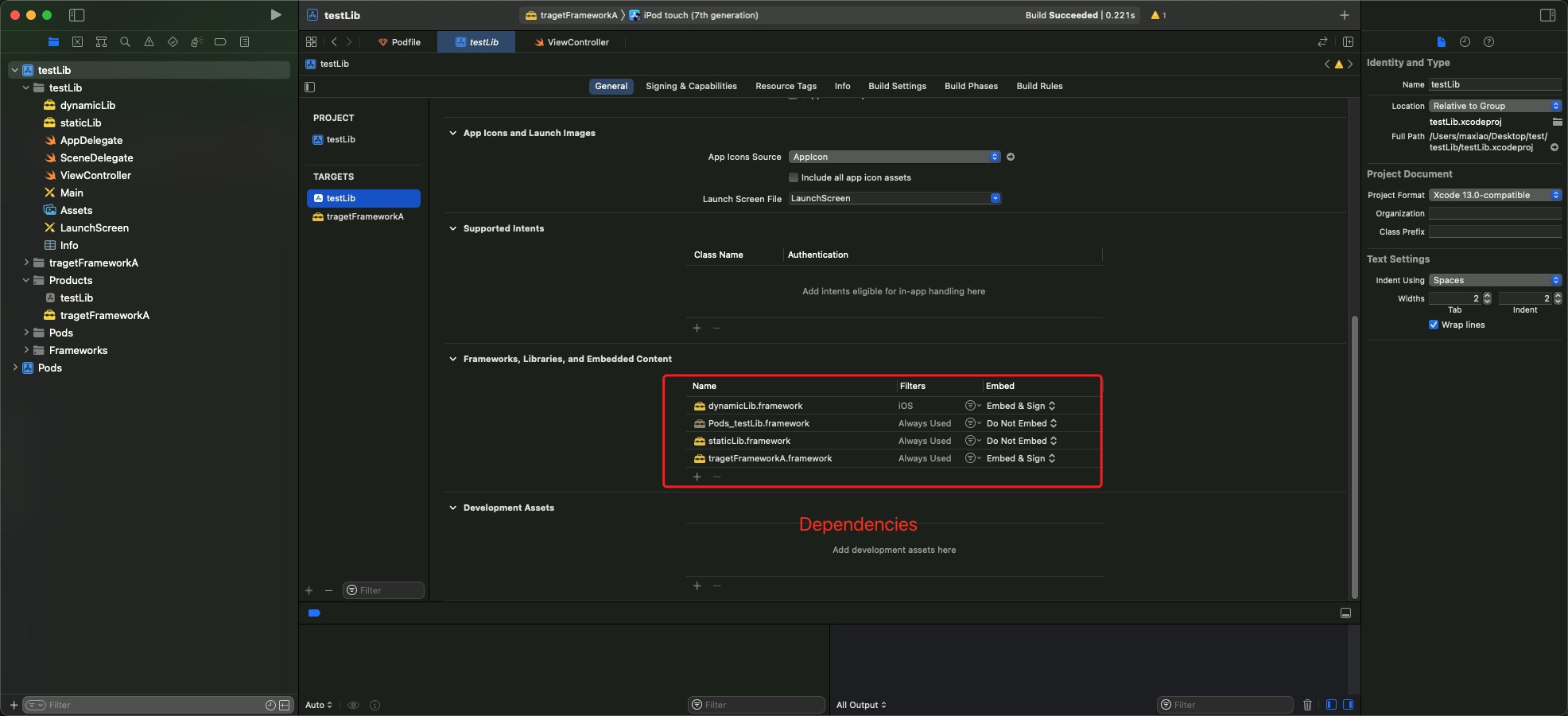
Task: Open the Debug navigator
Action: 196,42
